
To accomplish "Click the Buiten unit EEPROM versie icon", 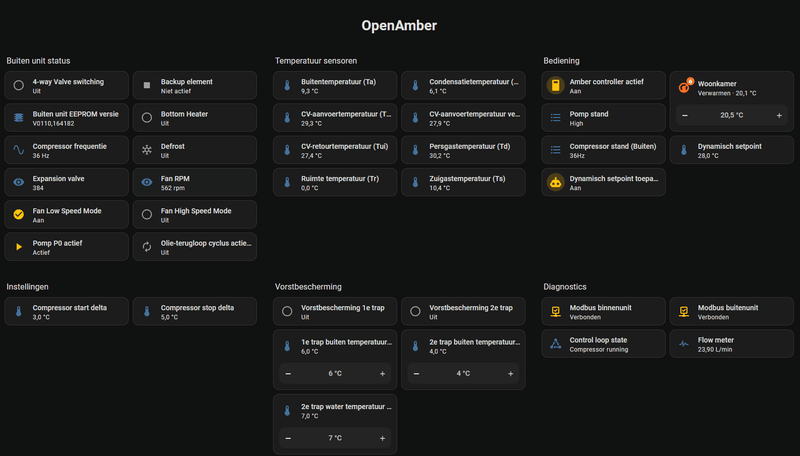I will [18, 118].
